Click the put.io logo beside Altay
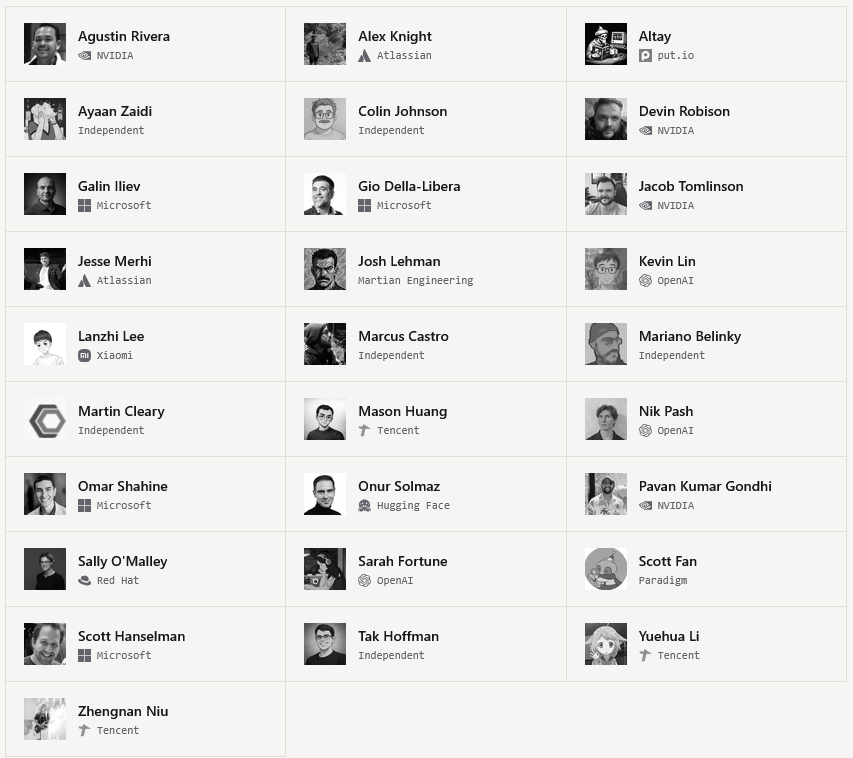Viewport: 853px width, 758px height. click(645, 56)
